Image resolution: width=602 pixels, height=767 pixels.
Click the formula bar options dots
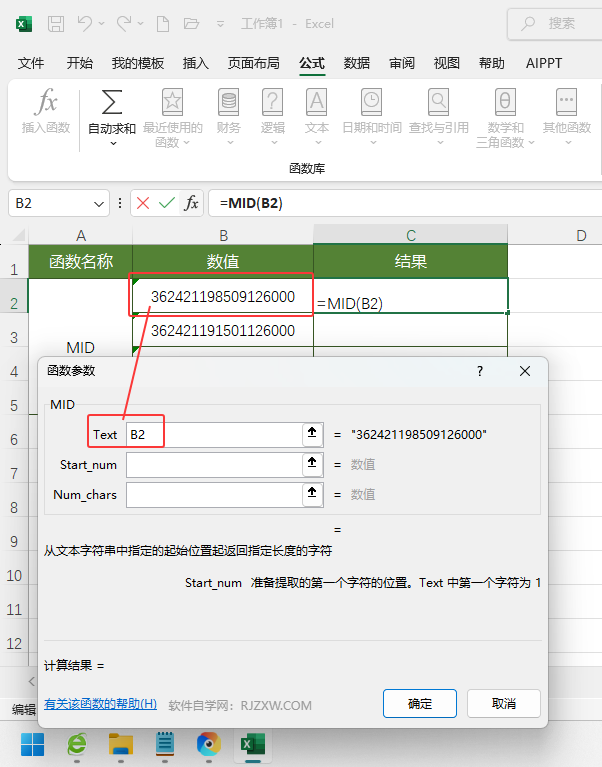pyautogui.click(x=120, y=203)
